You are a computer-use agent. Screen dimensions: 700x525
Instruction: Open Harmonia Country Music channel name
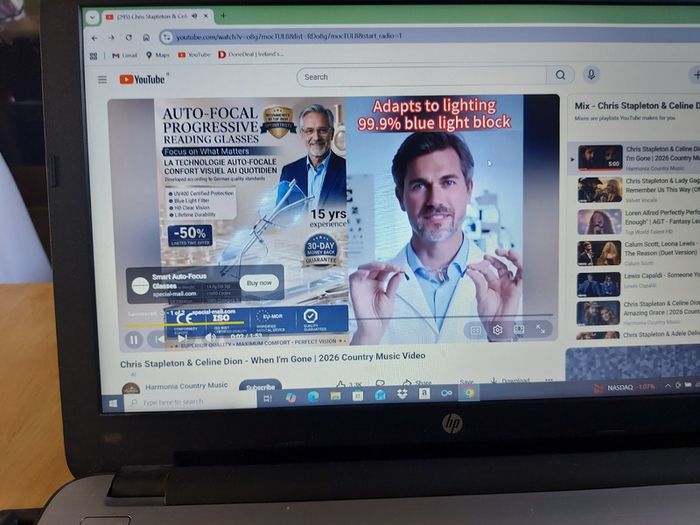(x=186, y=386)
